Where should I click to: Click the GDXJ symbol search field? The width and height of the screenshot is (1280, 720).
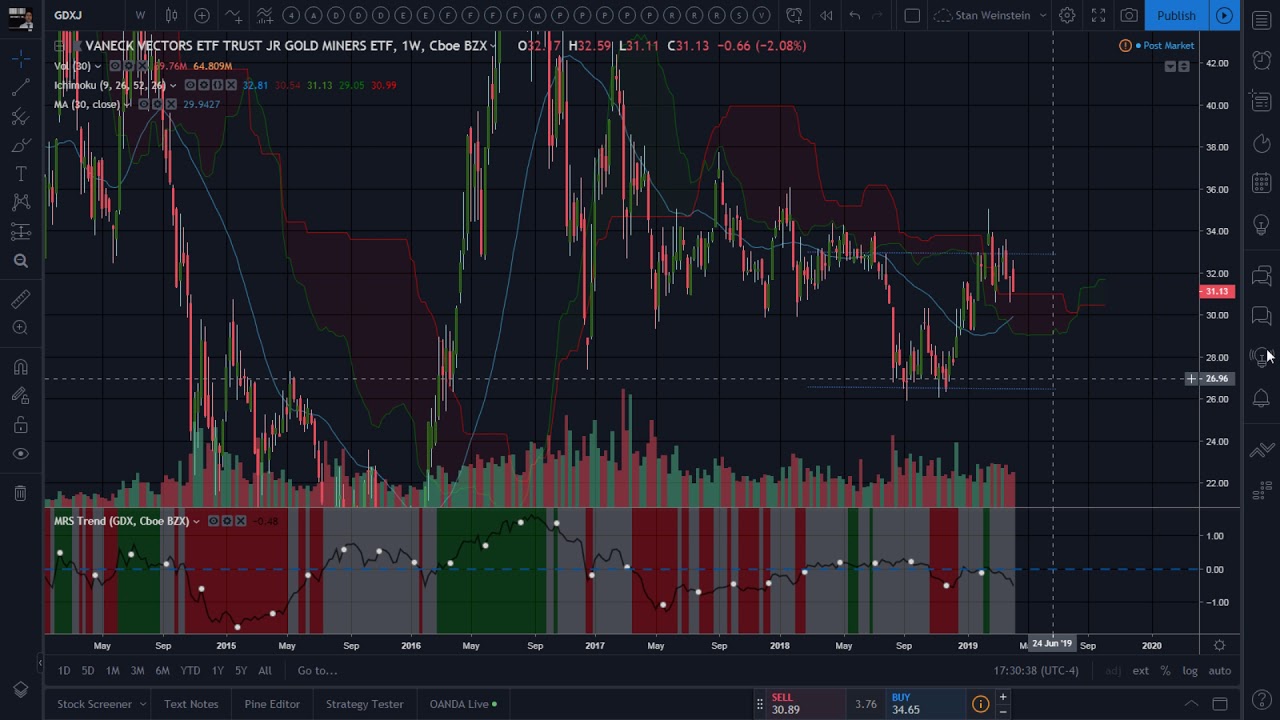pyautogui.click(x=84, y=15)
